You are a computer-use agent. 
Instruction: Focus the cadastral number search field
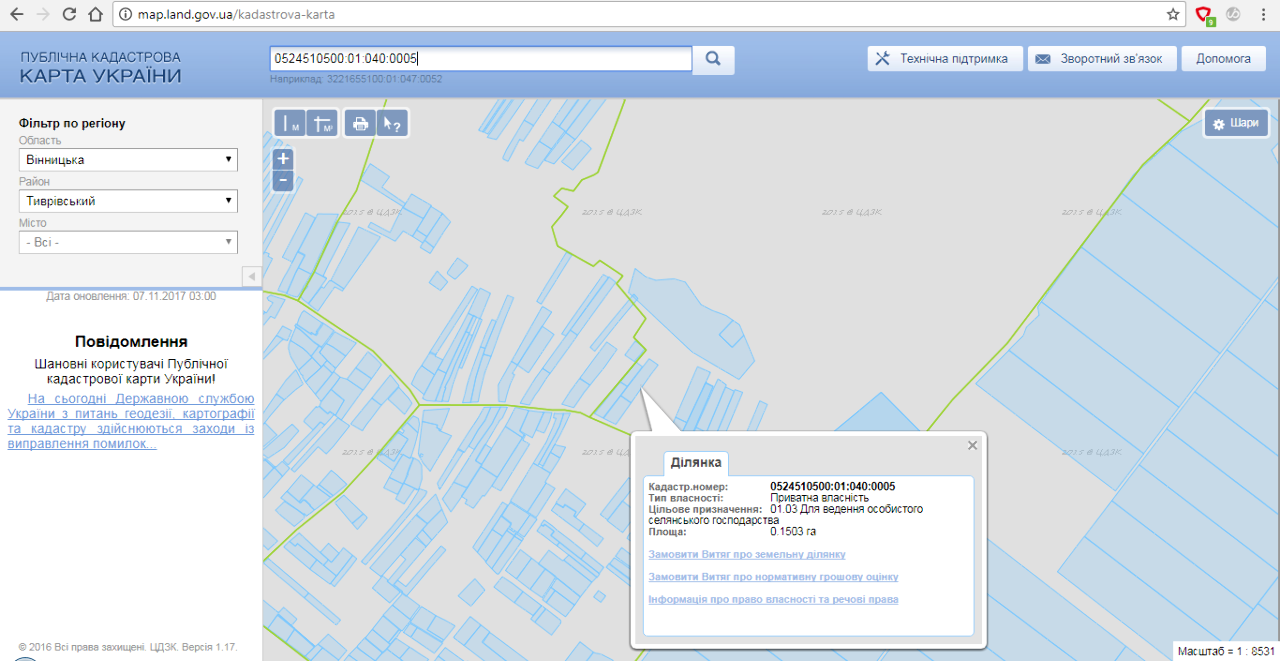click(481, 59)
